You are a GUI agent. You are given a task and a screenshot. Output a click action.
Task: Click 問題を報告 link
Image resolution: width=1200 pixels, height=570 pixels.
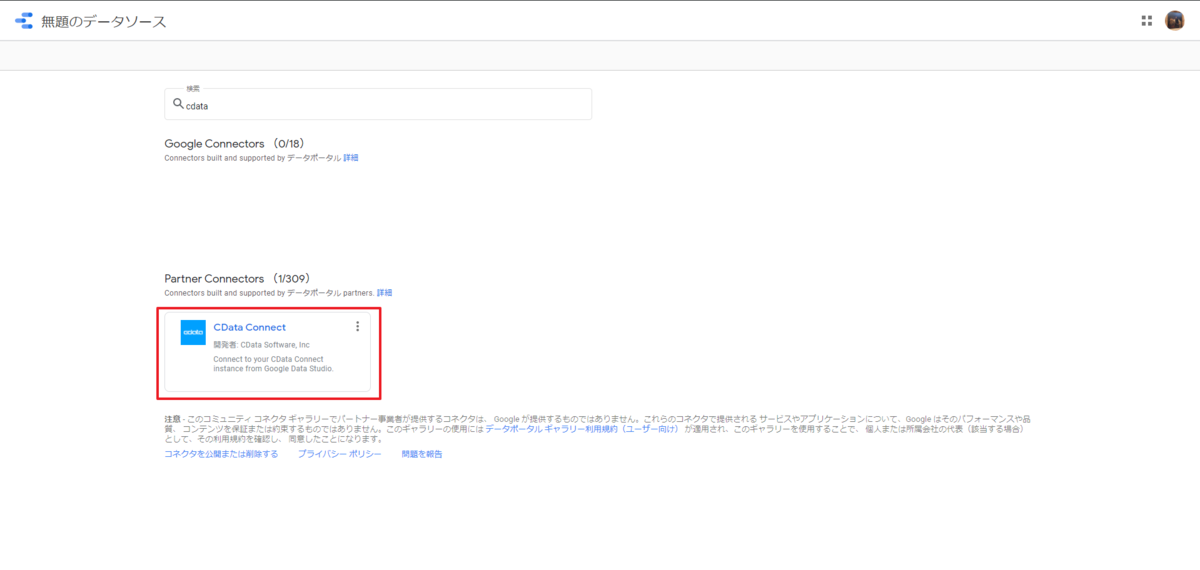[x=422, y=454]
